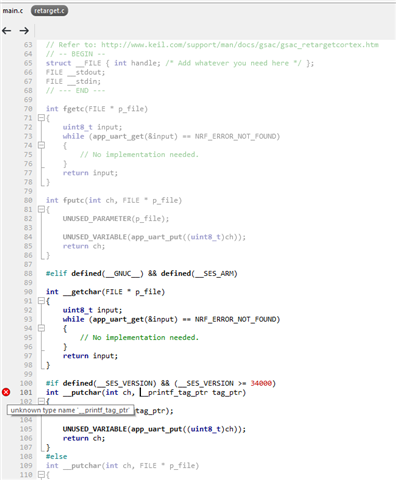Collapse the fold marker at line 110

point(41,474)
